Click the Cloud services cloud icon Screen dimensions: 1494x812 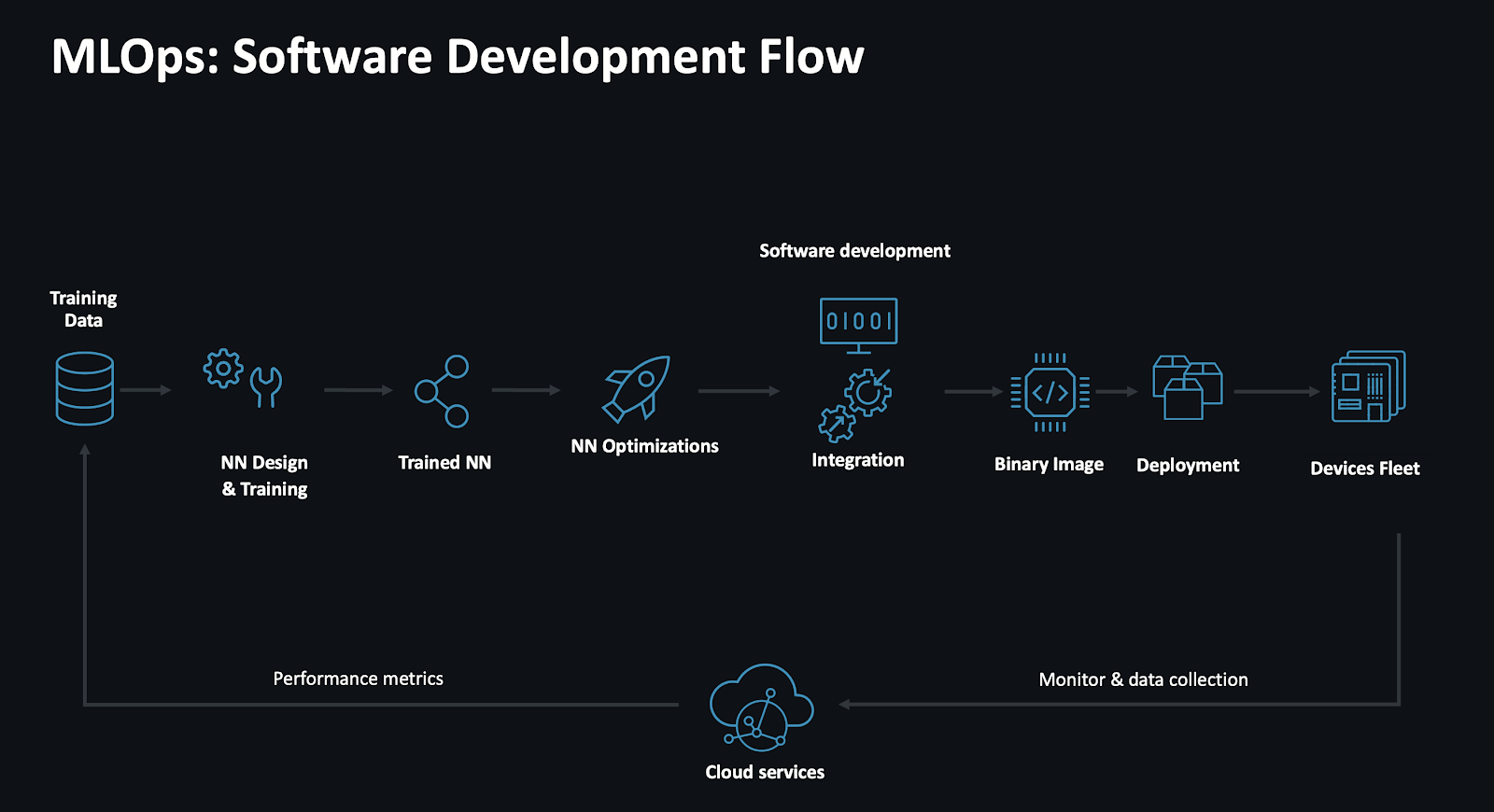point(761,707)
